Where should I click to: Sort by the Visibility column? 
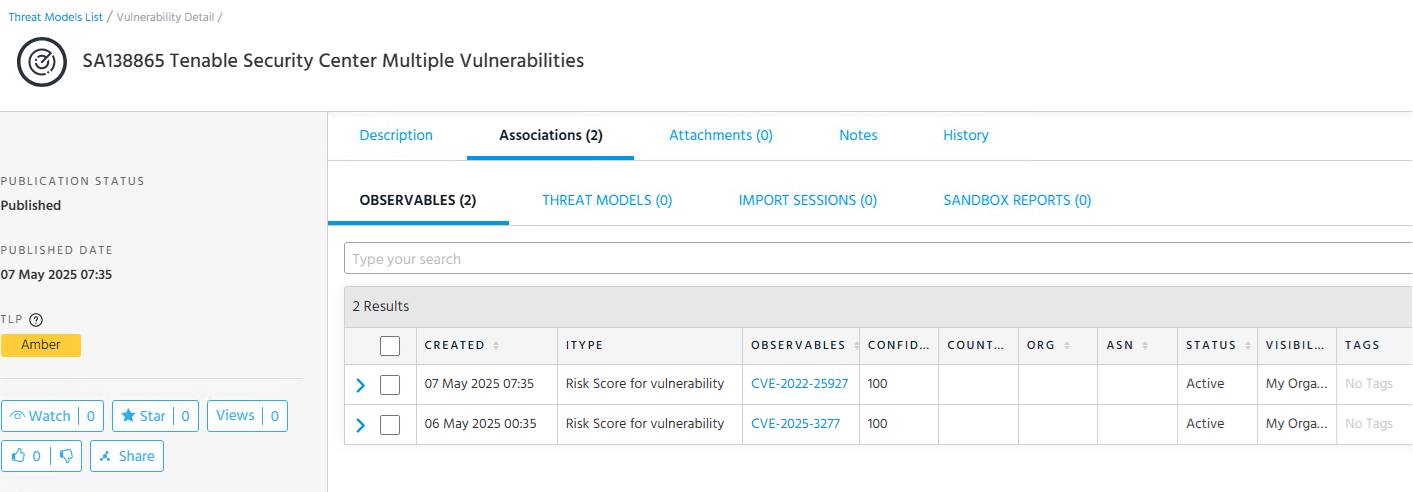click(1295, 345)
